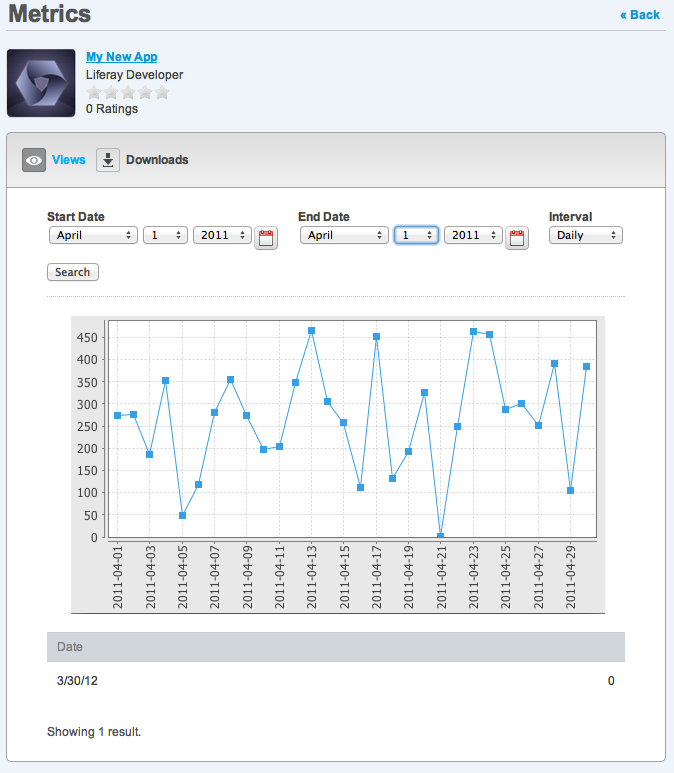
Task: Open the Start Date day dropdown
Action: click(165, 235)
